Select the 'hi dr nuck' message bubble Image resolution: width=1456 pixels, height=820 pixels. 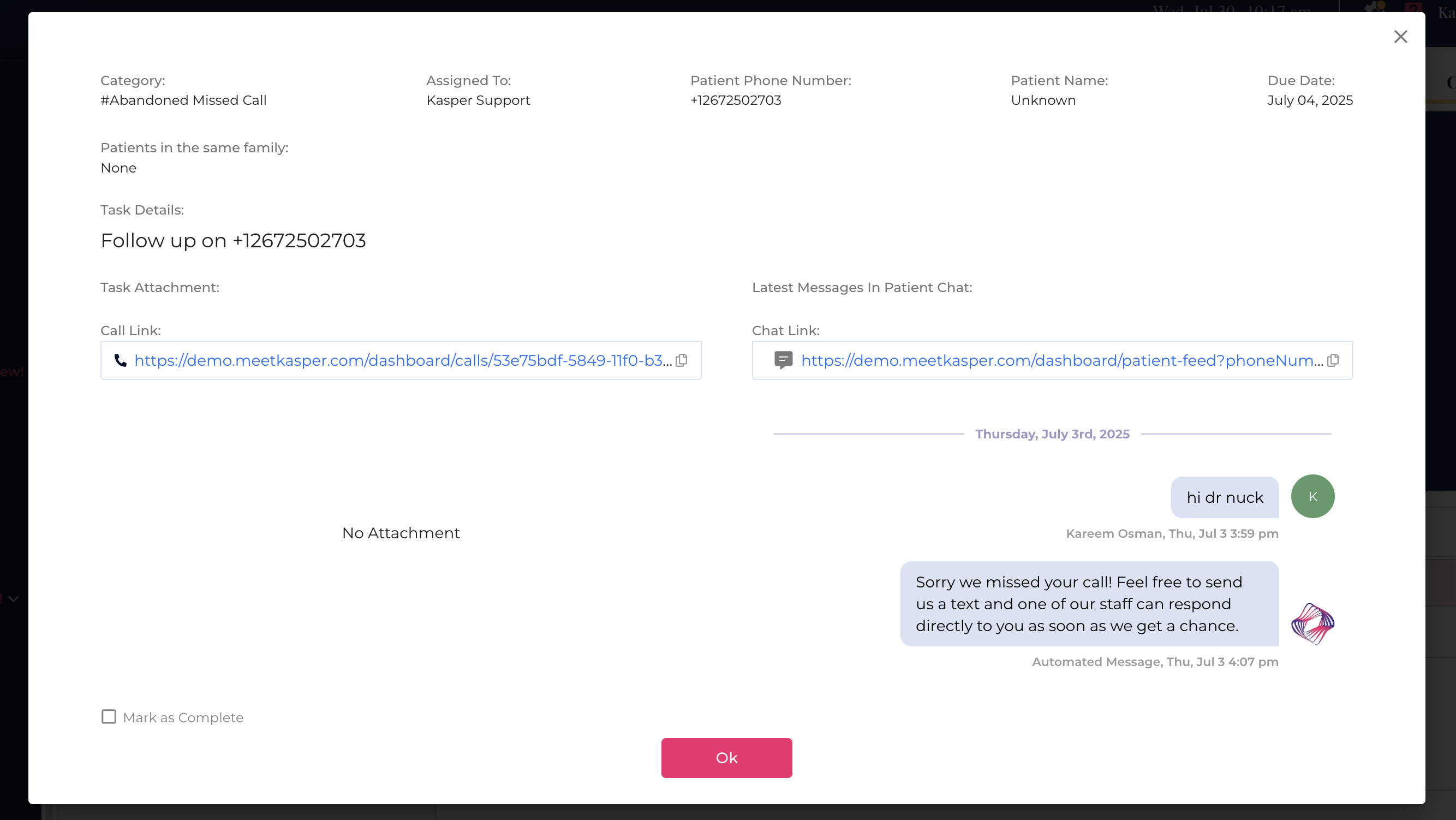[1224, 497]
